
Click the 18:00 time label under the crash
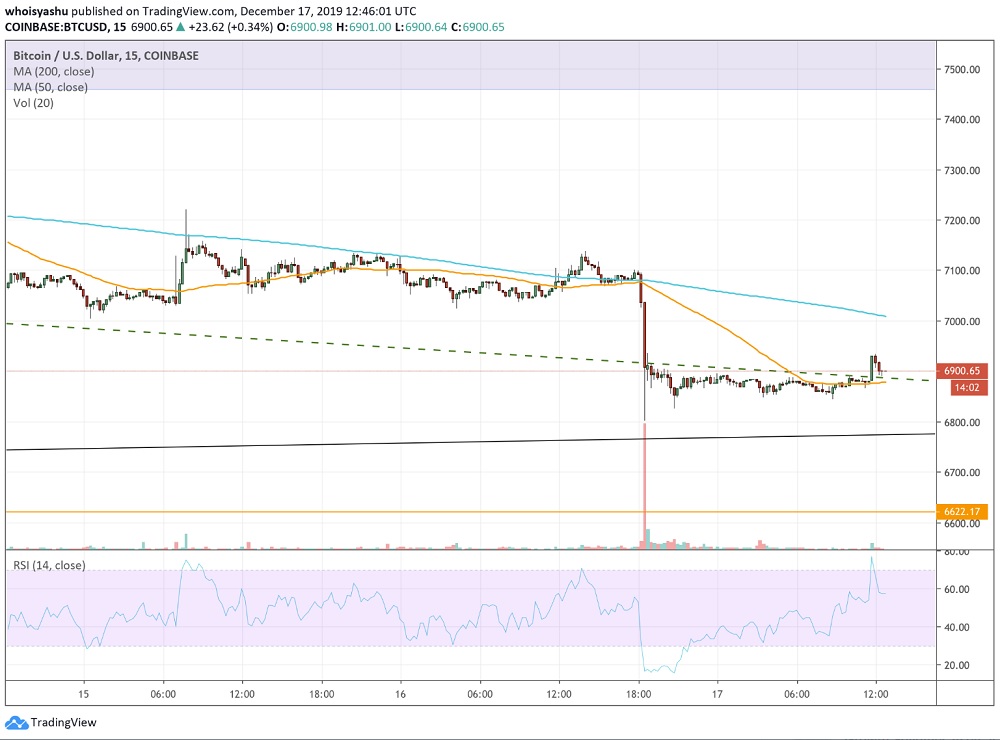click(x=639, y=692)
